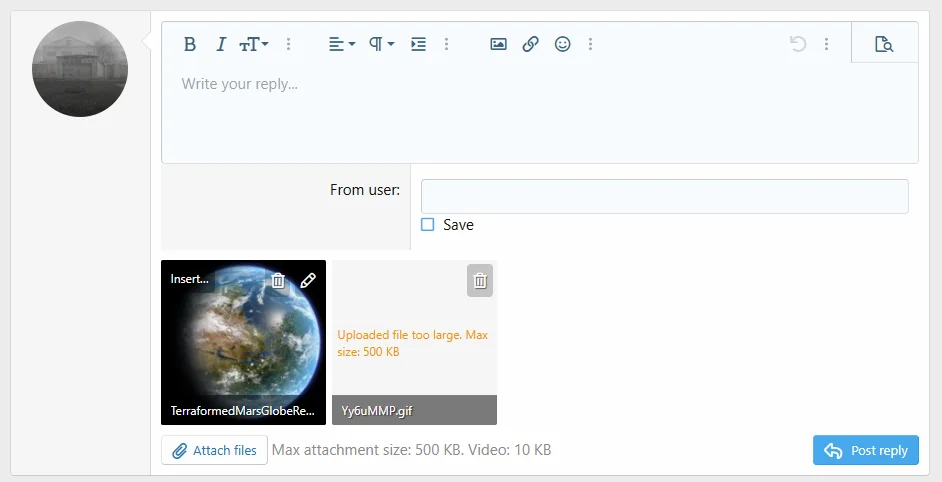Open more insert options menu
Viewport: 942px width, 482px height.
coord(591,44)
